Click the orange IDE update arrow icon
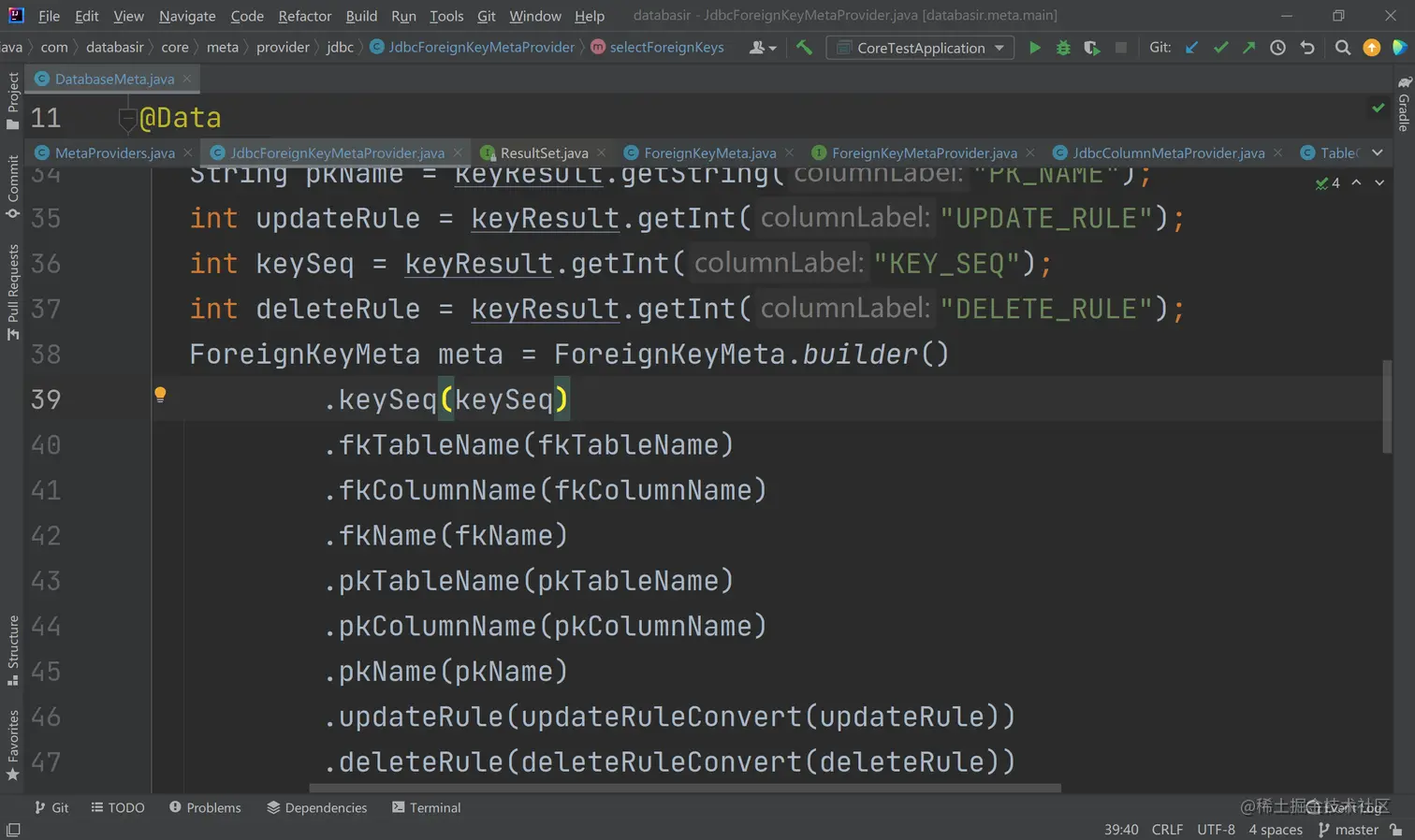 pyautogui.click(x=1372, y=48)
